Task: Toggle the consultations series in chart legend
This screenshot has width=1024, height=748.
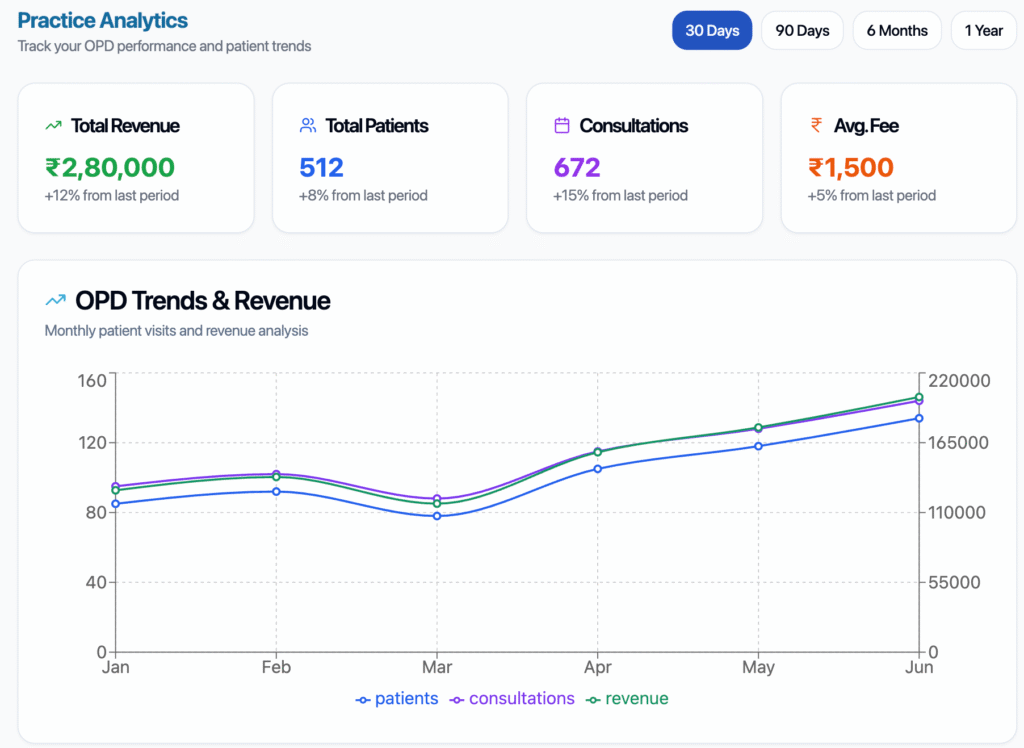Action: click(x=512, y=698)
